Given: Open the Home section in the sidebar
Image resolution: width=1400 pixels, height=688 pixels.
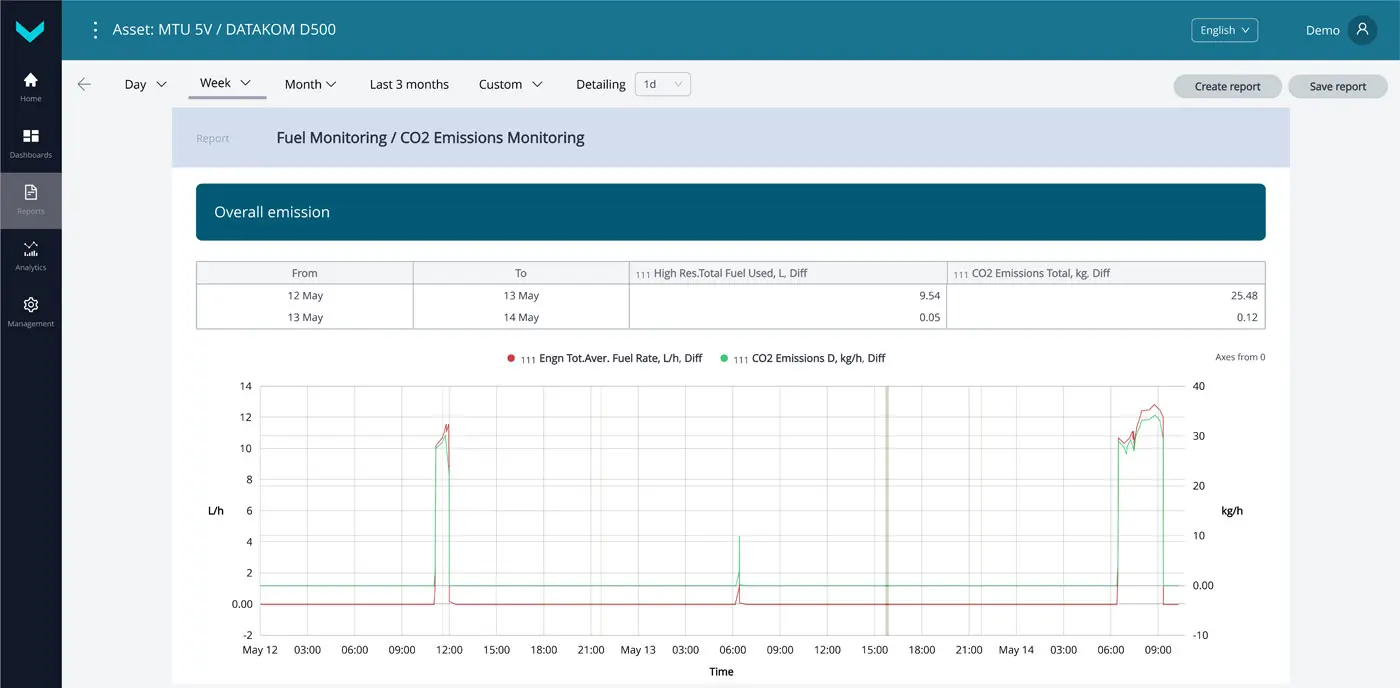Looking at the screenshot, I should [30, 87].
